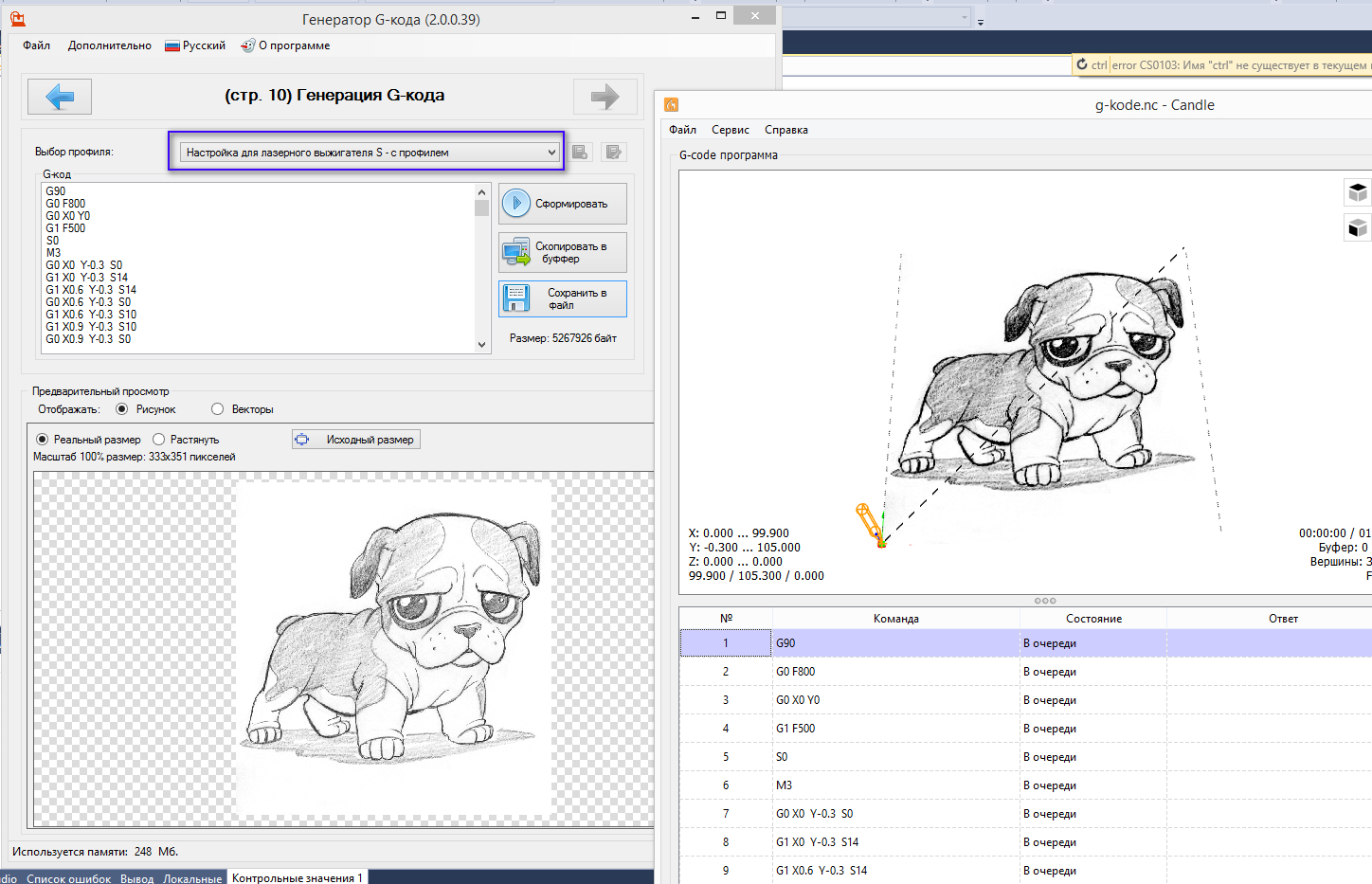Go back with the blue left arrow
The height and width of the screenshot is (884, 1372).
click(60, 97)
